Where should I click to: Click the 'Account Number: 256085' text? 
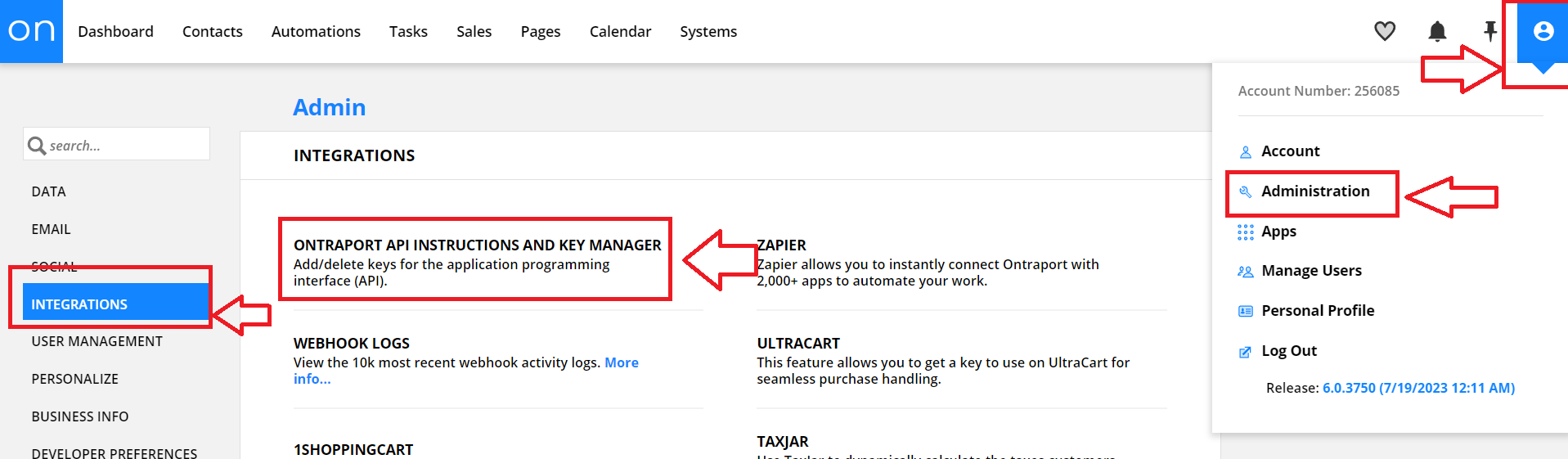(1319, 91)
